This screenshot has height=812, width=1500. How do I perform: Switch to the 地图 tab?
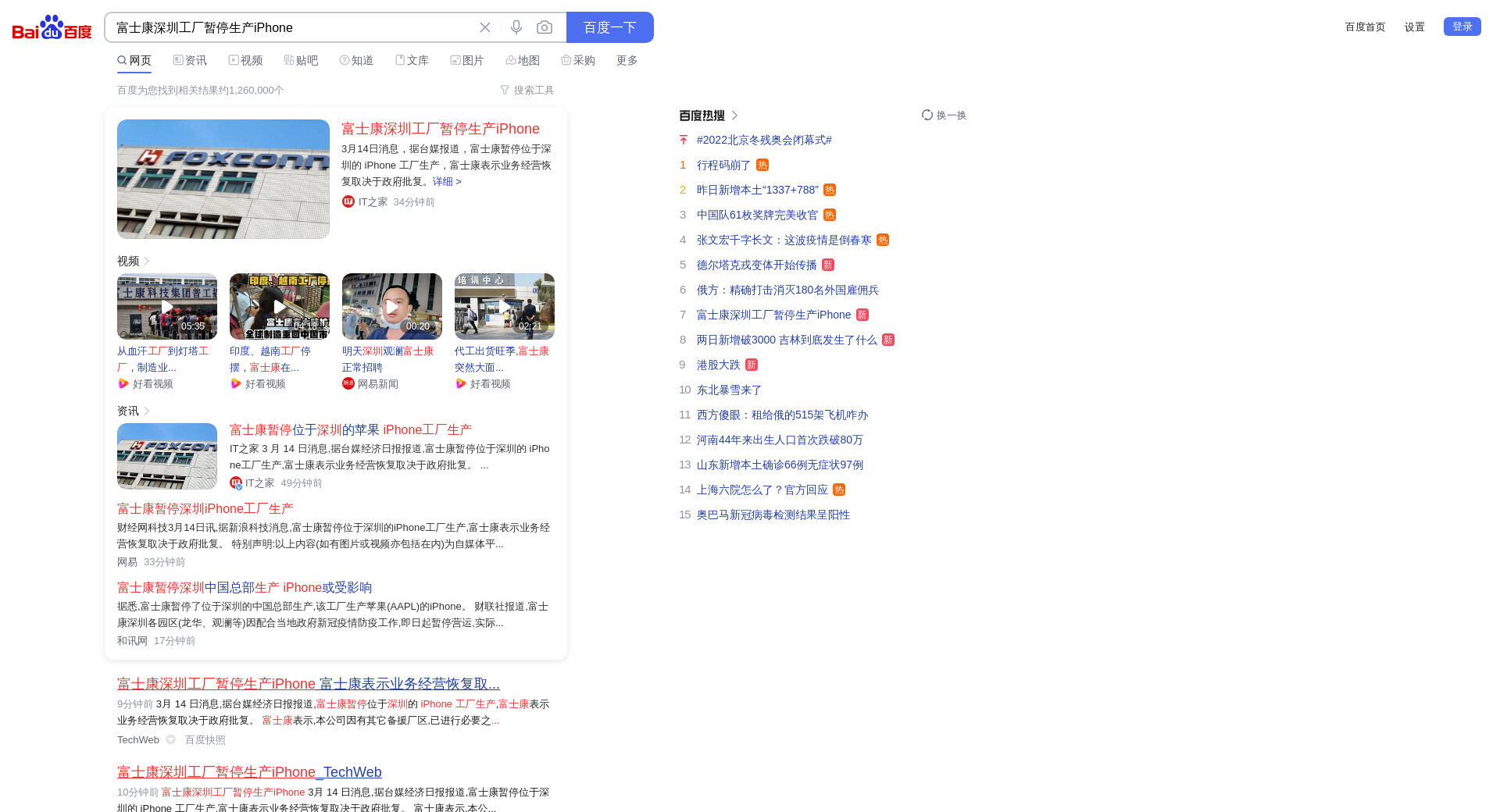click(523, 60)
